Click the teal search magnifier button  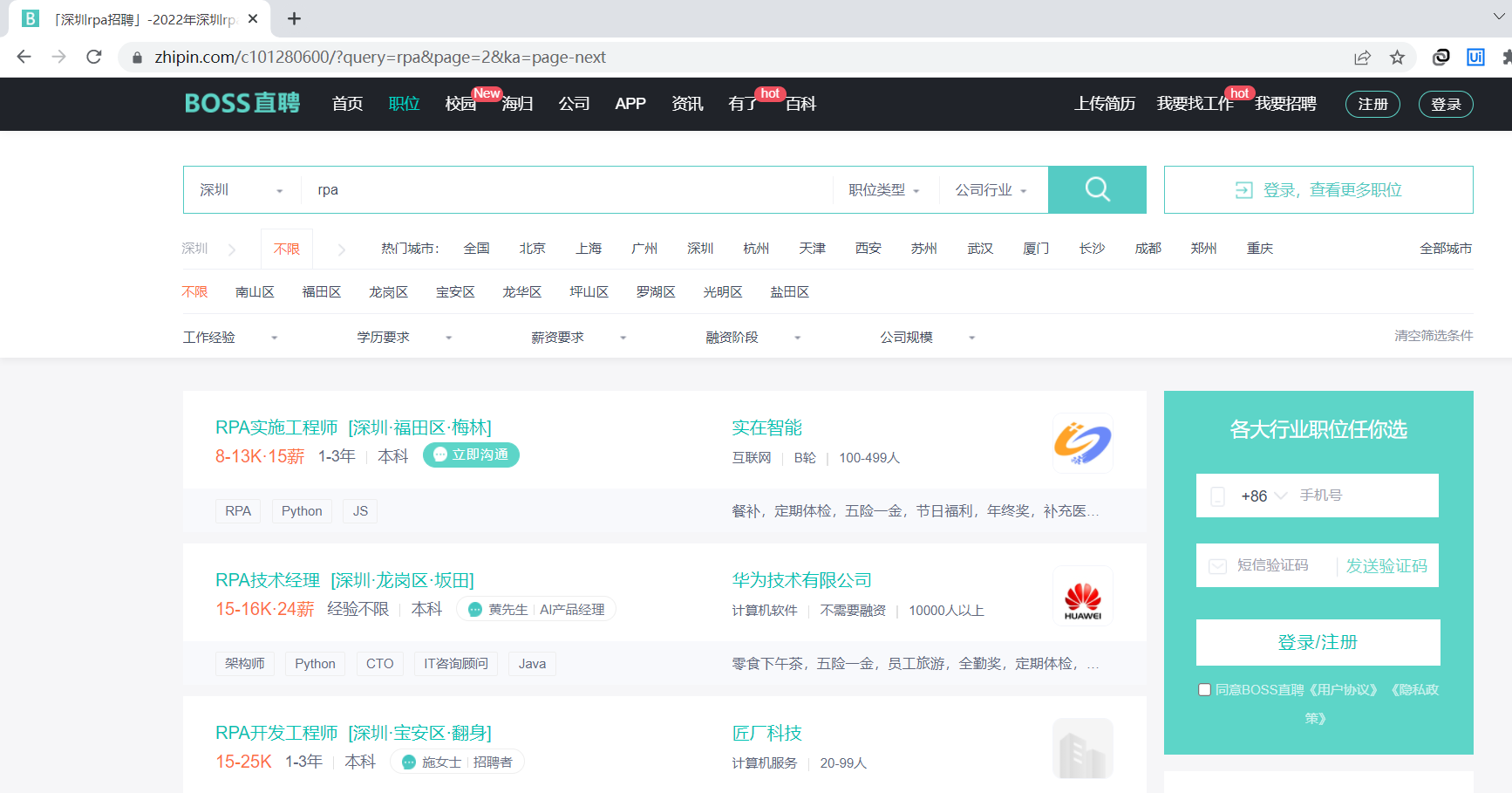[1097, 189]
